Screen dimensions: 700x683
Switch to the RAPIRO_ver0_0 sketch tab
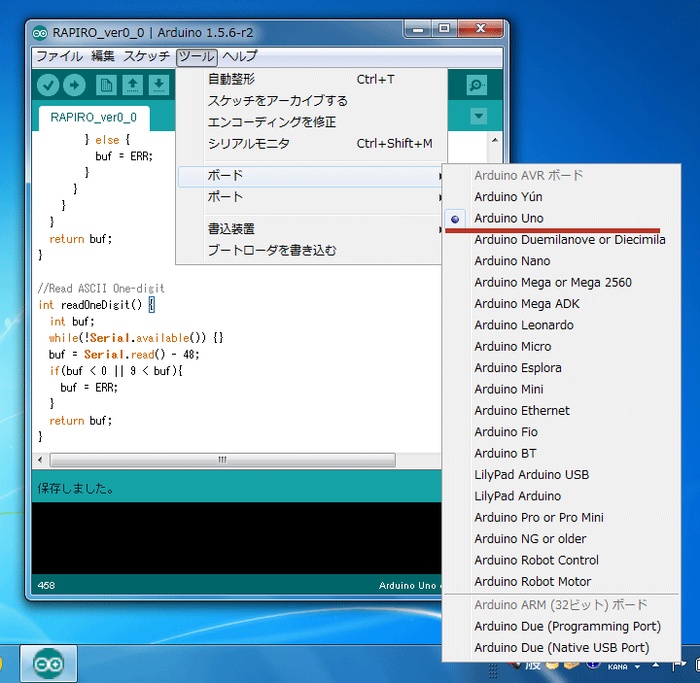click(94, 118)
